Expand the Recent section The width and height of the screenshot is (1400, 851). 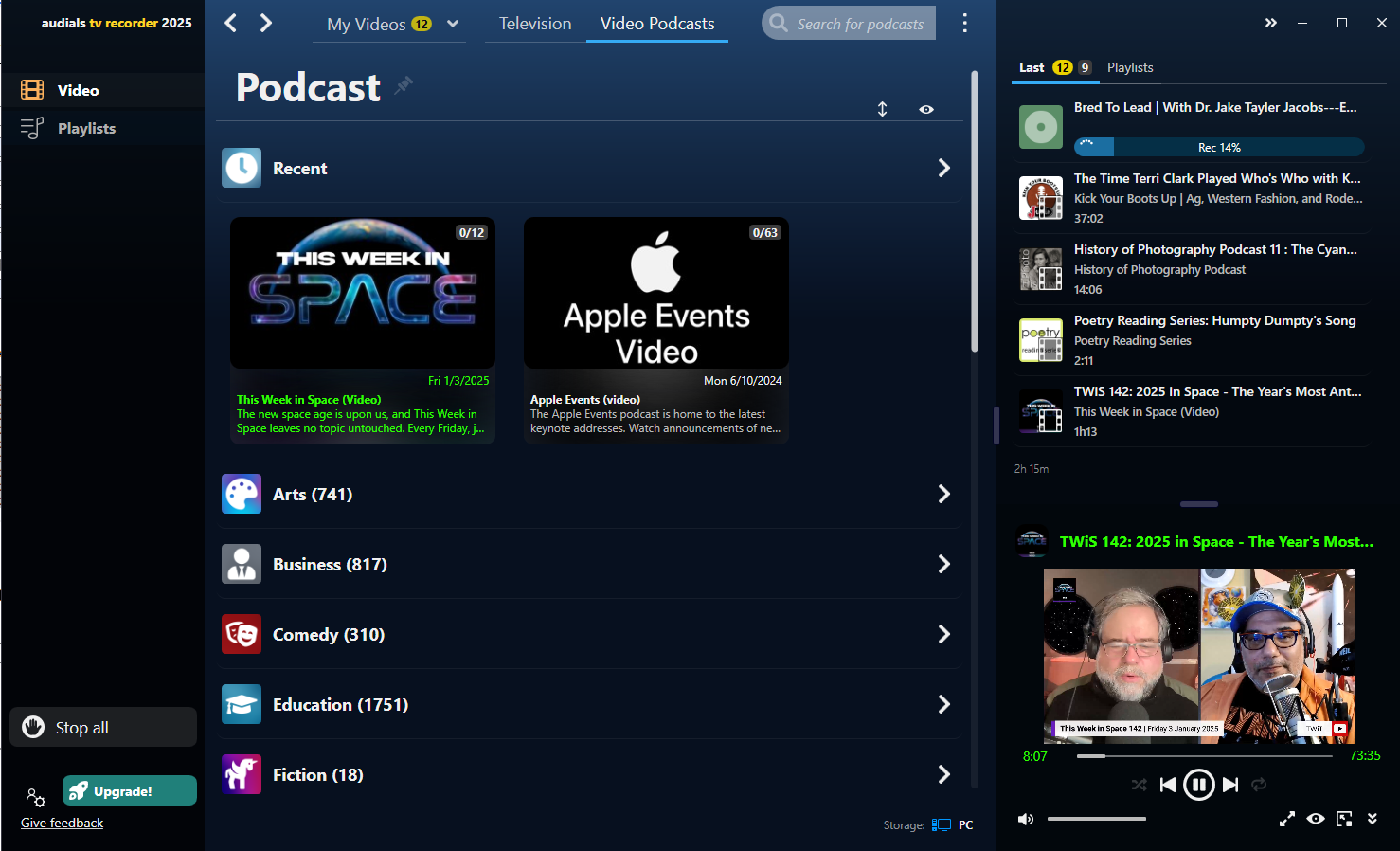[x=943, y=168]
